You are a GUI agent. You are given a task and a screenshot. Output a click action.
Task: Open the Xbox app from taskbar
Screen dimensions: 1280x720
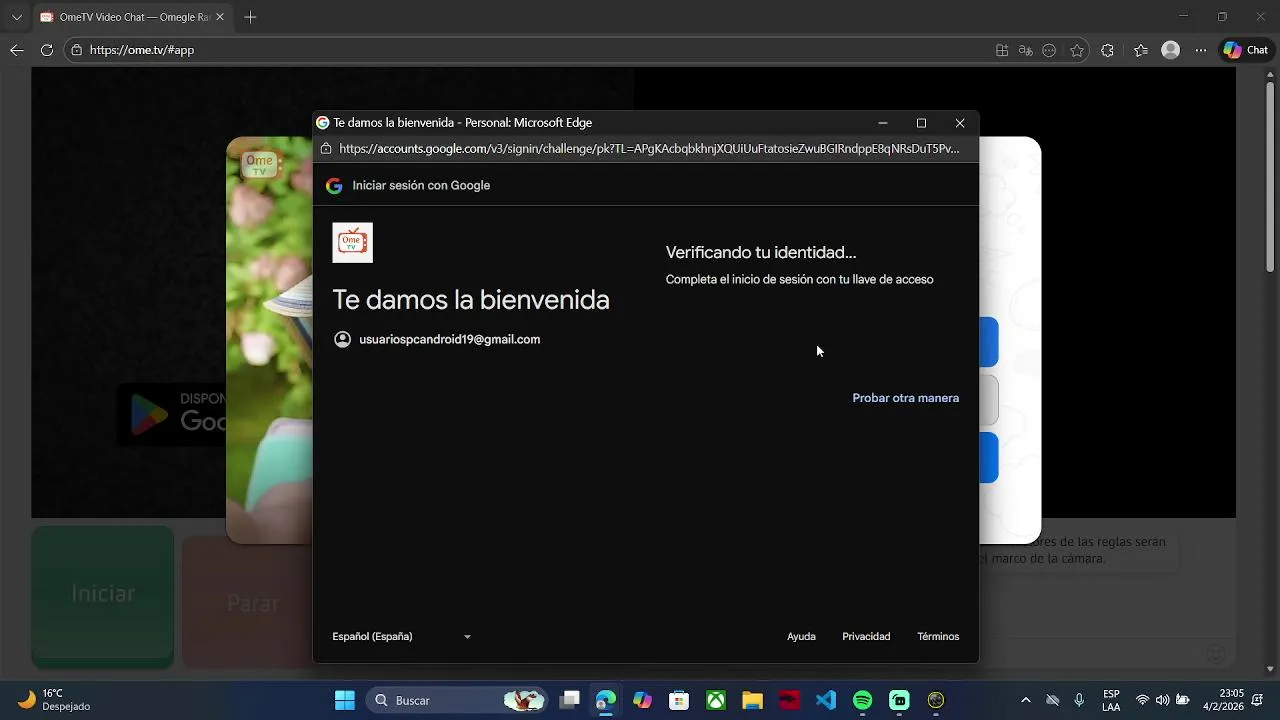click(716, 700)
